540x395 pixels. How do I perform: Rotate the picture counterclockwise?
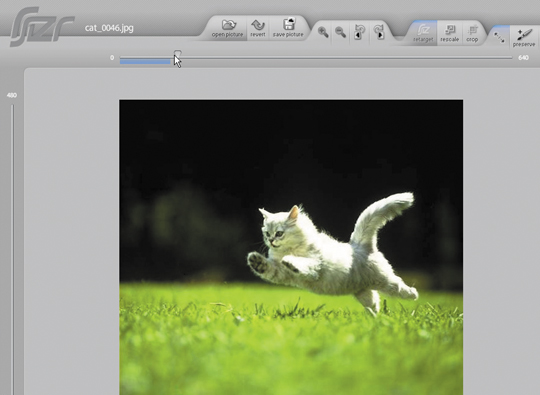coord(359,32)
